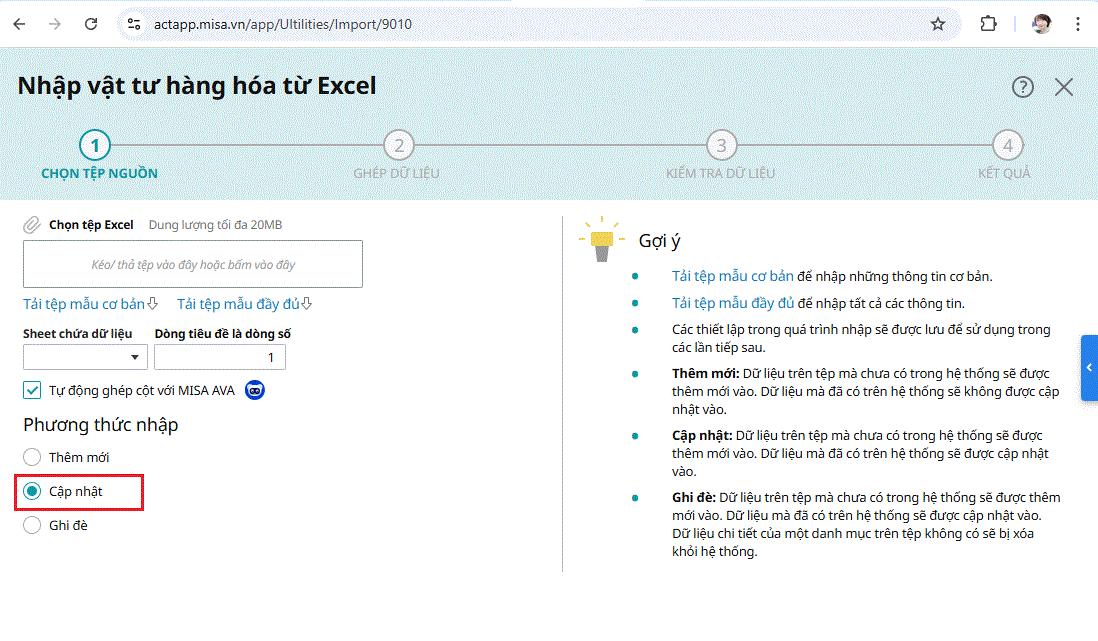Screen dimensions: 1098x641
Task: Toggle Tự động ghép cột với MISA AVA
Action: [x=32, y=390]
